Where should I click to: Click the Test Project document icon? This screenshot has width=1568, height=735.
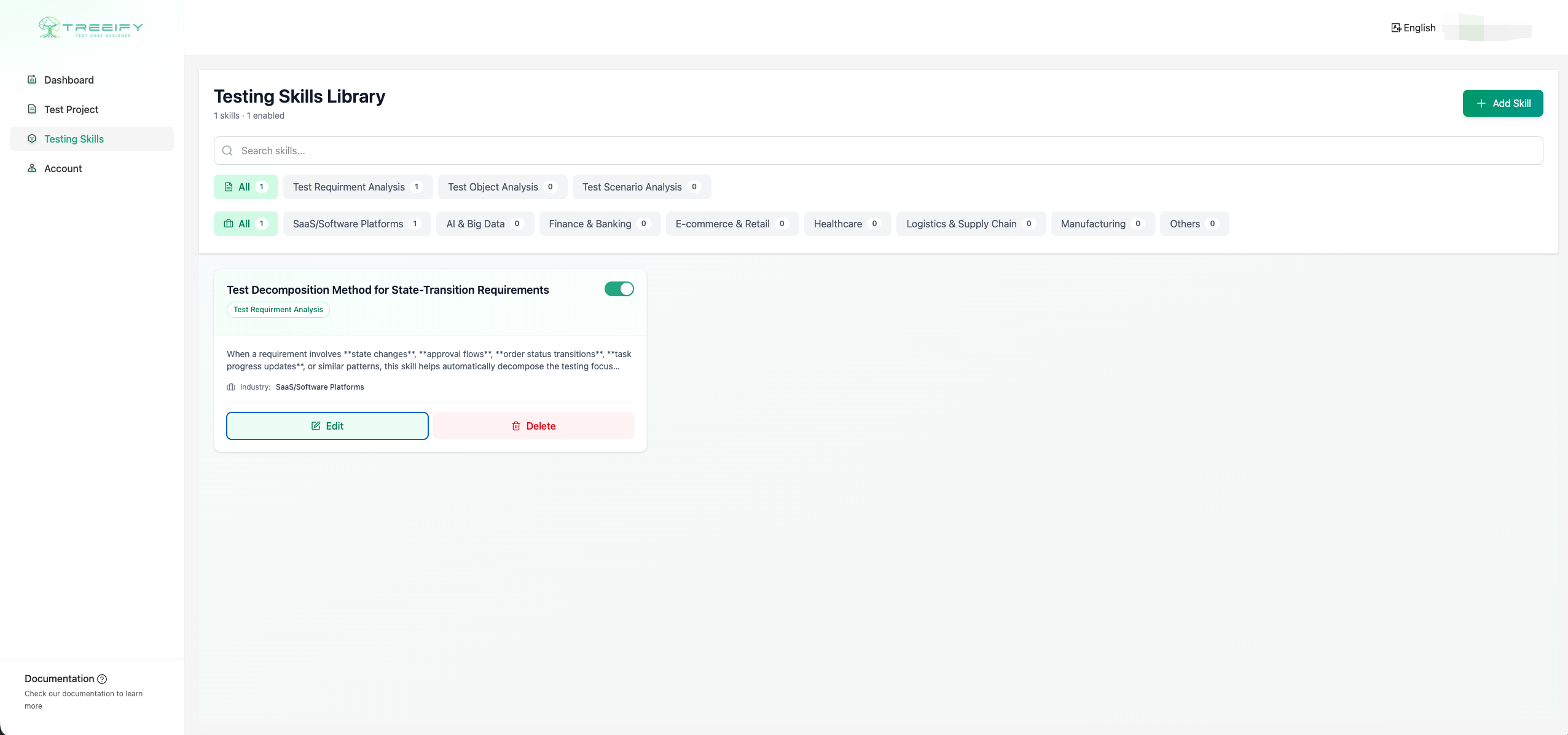[x=32, y=109]
